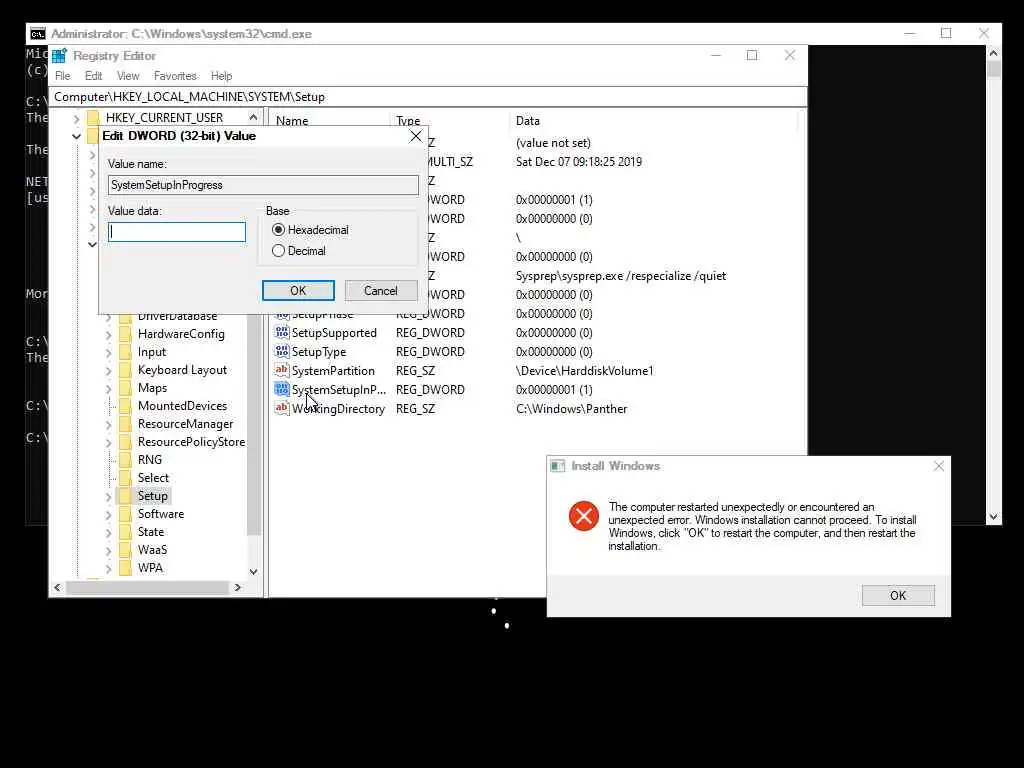Open the View menu in Registry Editor
The height and width of the screenshot is (768, 1024).
click(128, 76)
